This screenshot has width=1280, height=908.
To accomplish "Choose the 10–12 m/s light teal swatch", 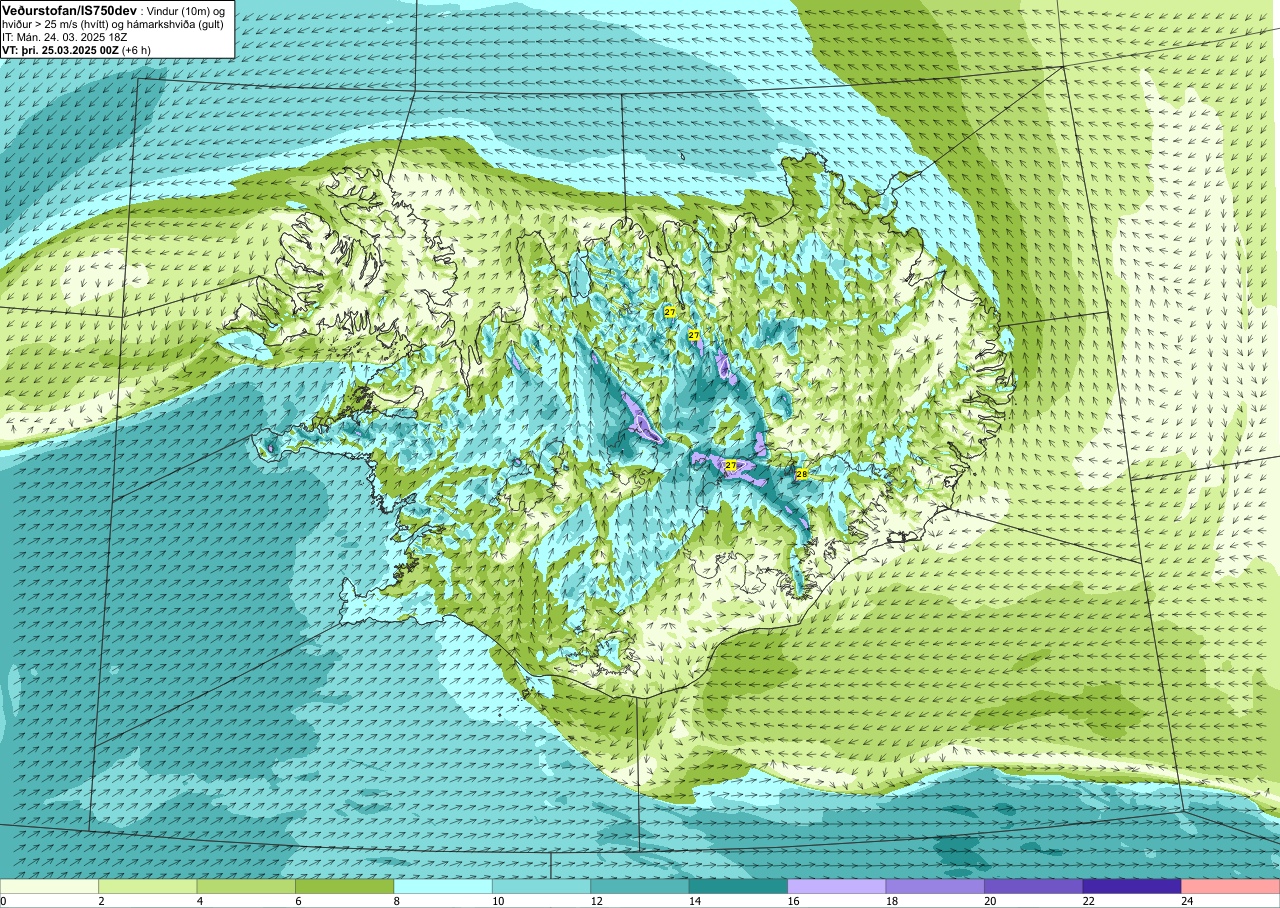I will (541, 887).
